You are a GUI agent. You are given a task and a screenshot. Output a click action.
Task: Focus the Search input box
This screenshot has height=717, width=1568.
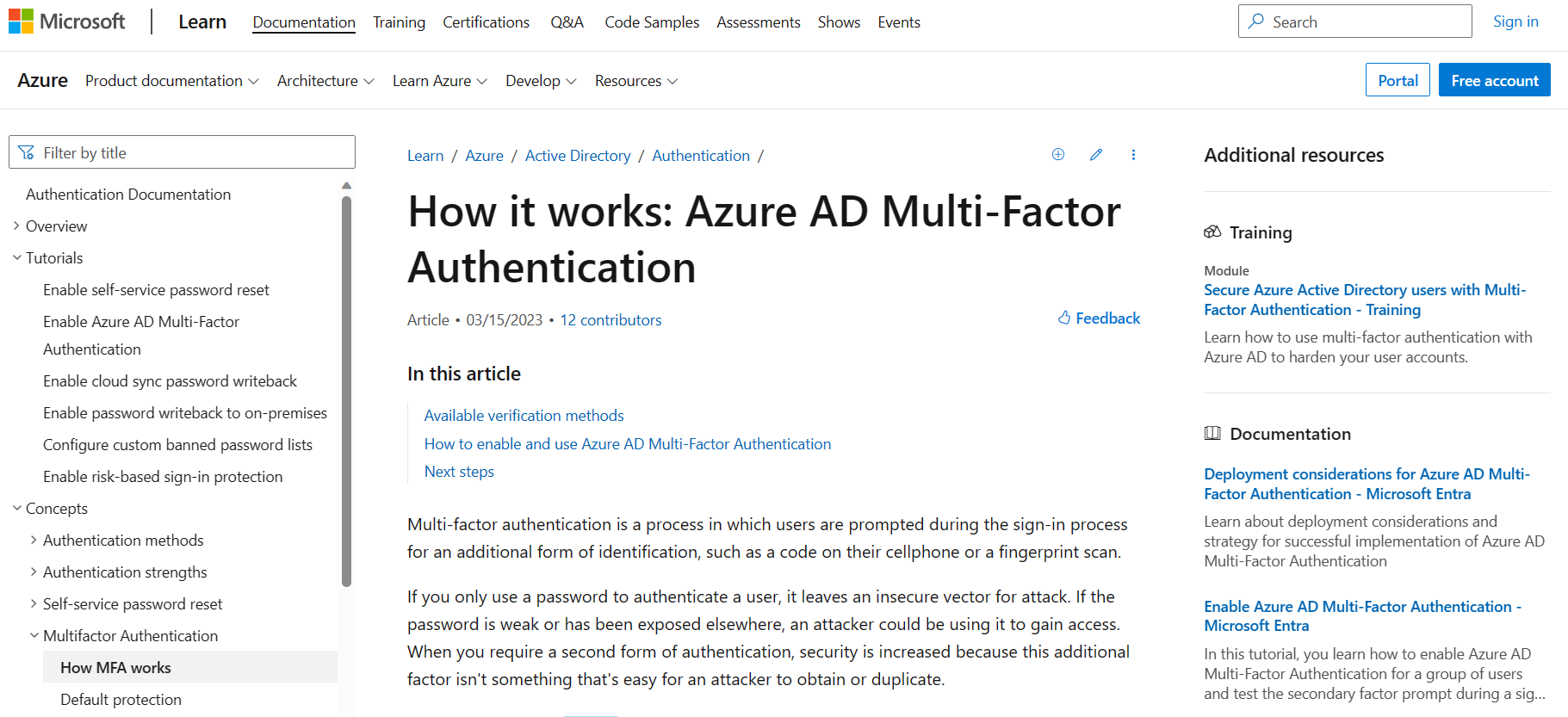click(x=1355, y=22)
